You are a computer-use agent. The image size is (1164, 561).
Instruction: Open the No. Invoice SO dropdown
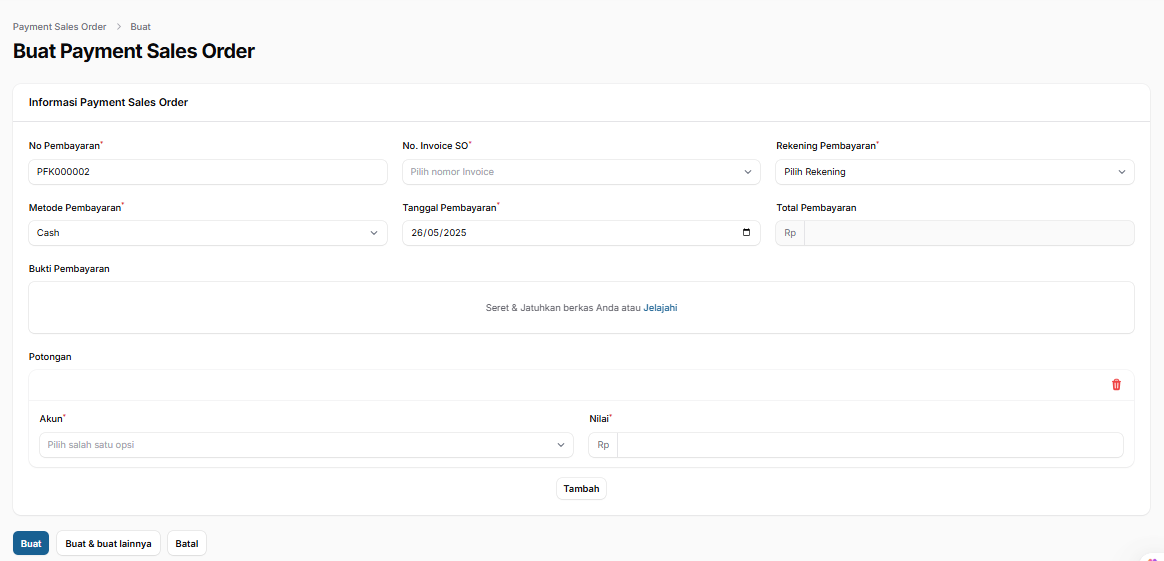point(581,172)
